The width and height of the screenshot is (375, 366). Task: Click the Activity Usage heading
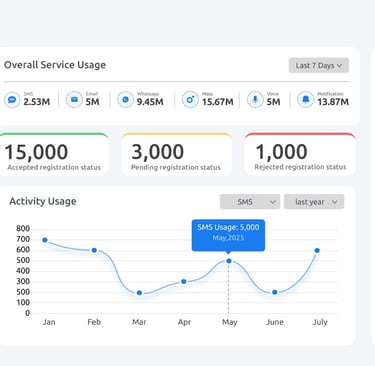[x=43, y=201]
